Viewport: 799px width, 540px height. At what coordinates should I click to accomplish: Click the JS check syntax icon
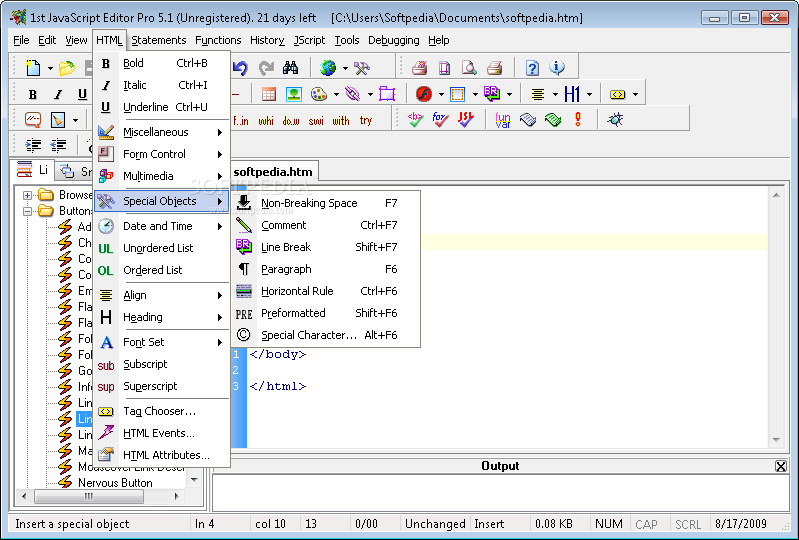tap(465, 120)
